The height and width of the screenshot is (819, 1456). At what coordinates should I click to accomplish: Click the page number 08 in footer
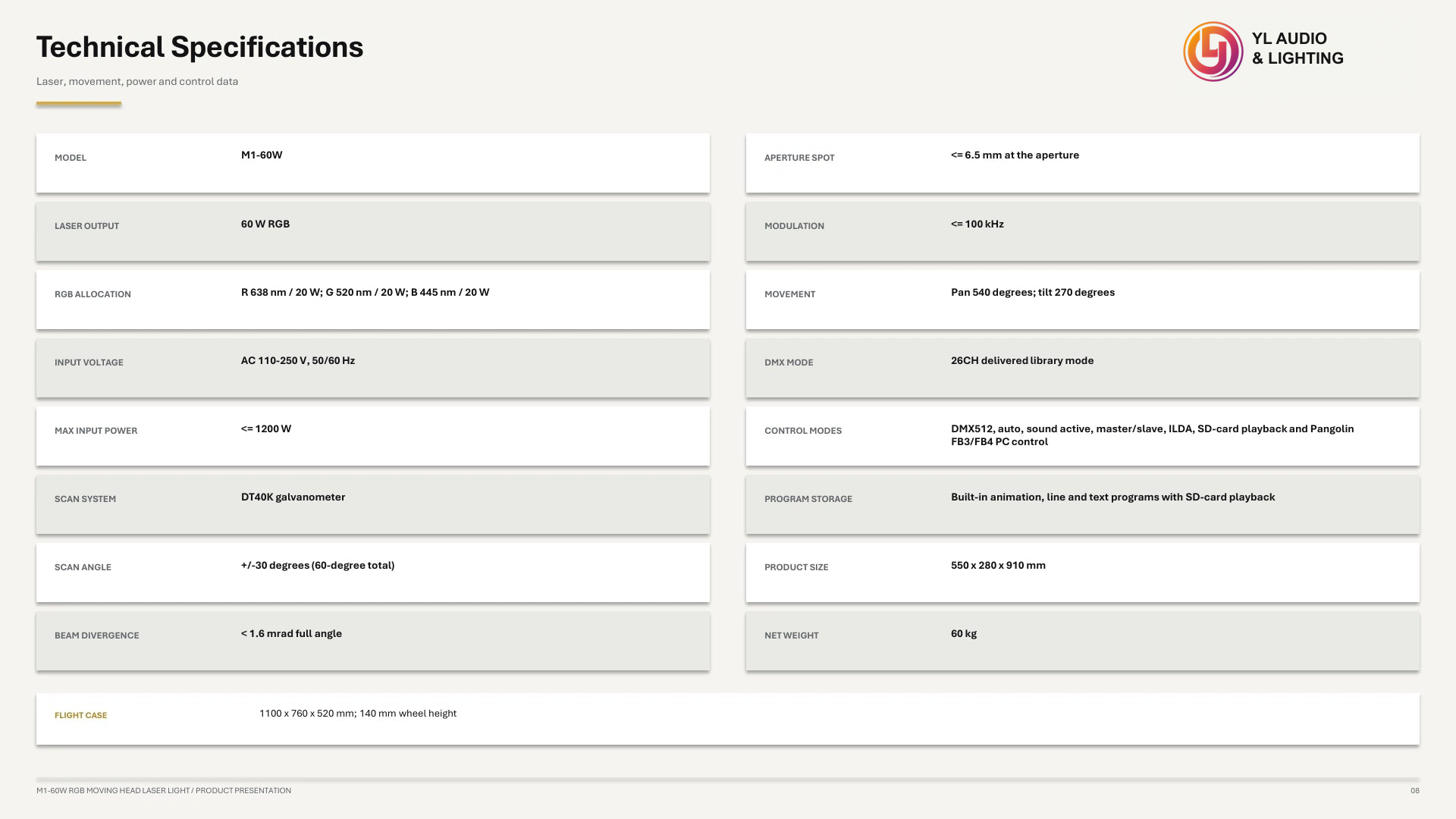(1415, 790)
